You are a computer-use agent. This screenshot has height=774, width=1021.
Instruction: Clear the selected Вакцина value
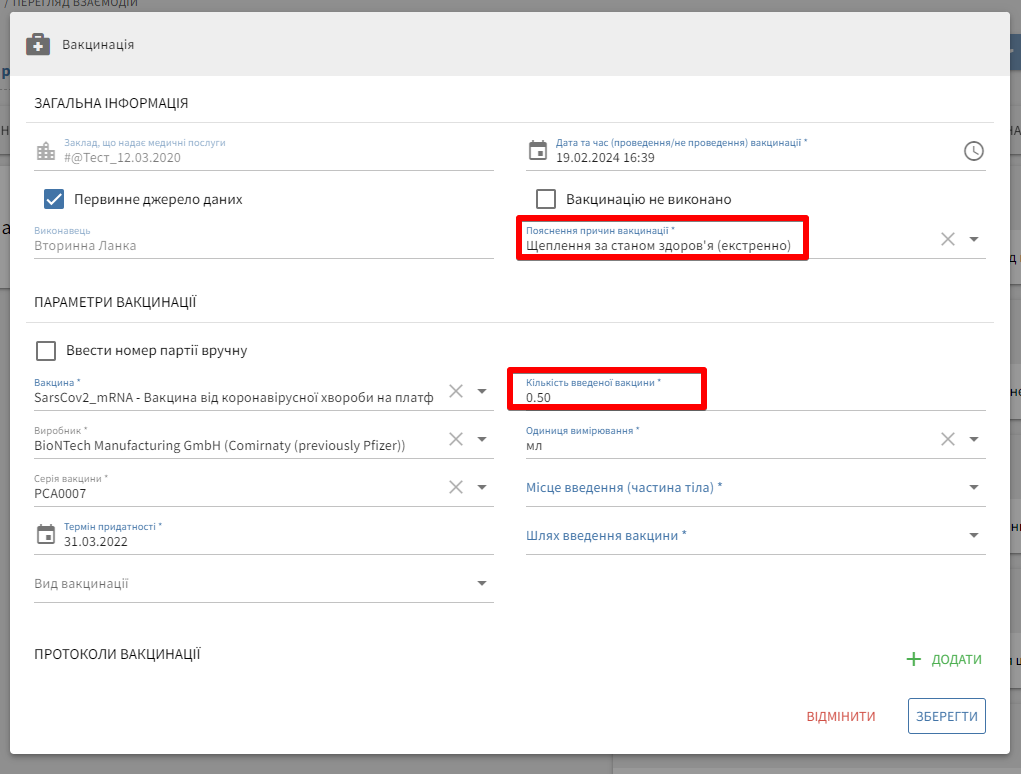(x=456, y=391)
